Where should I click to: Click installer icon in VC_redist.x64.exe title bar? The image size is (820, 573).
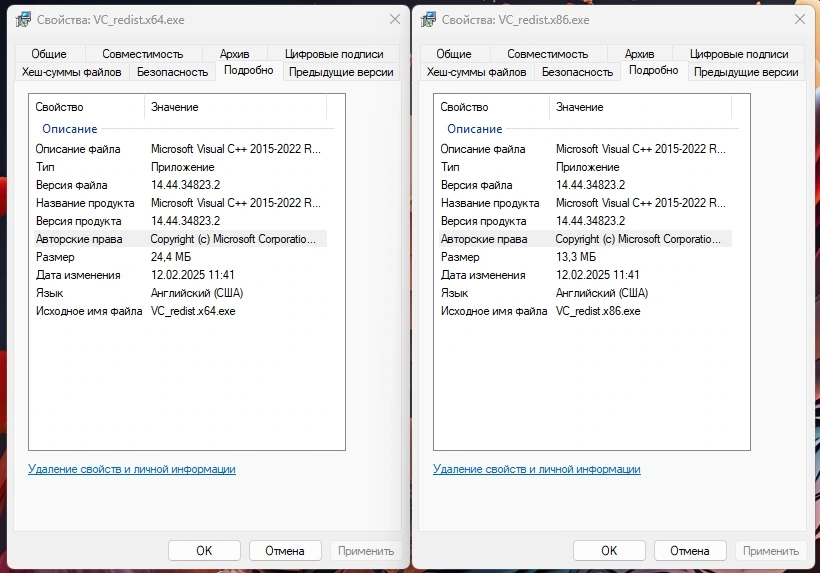23,20
